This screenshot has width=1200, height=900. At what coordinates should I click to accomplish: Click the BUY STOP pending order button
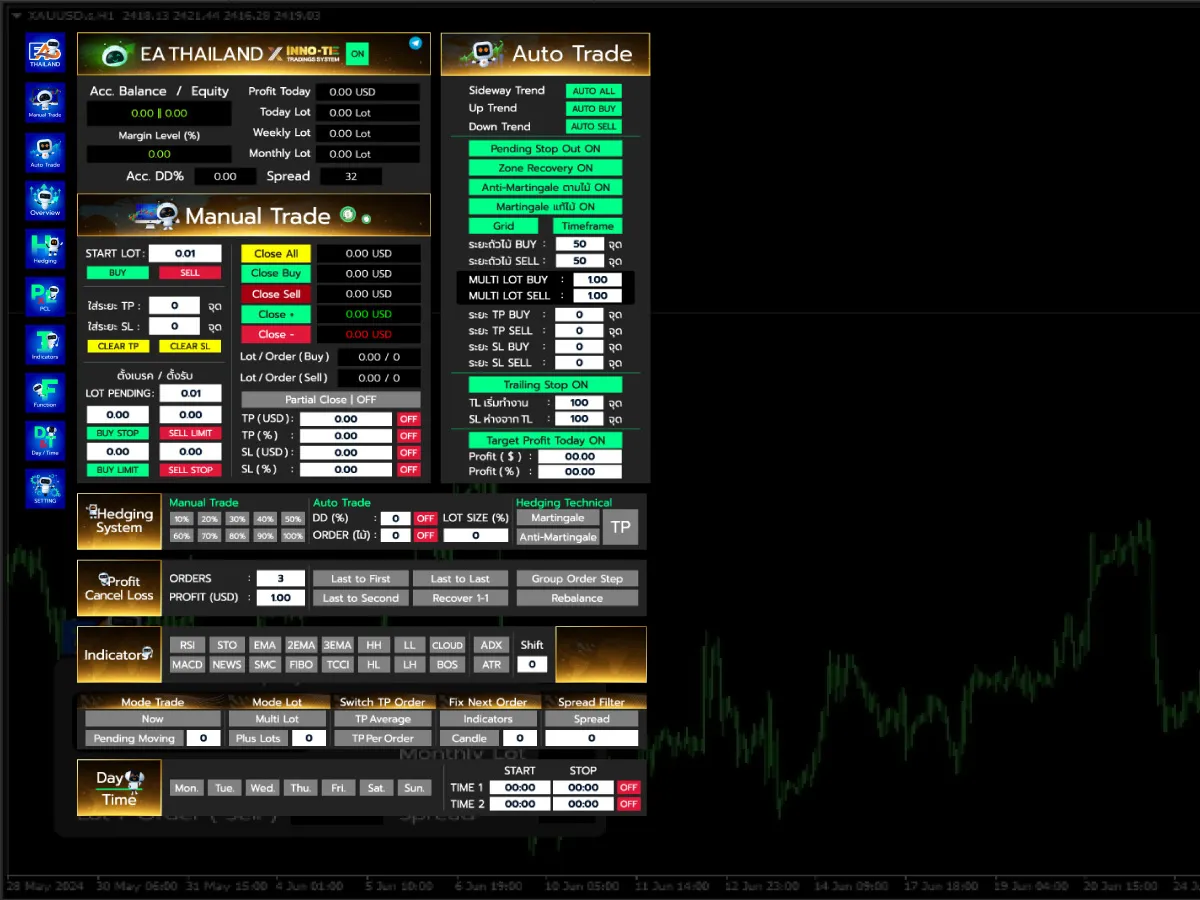coord(117,434)
